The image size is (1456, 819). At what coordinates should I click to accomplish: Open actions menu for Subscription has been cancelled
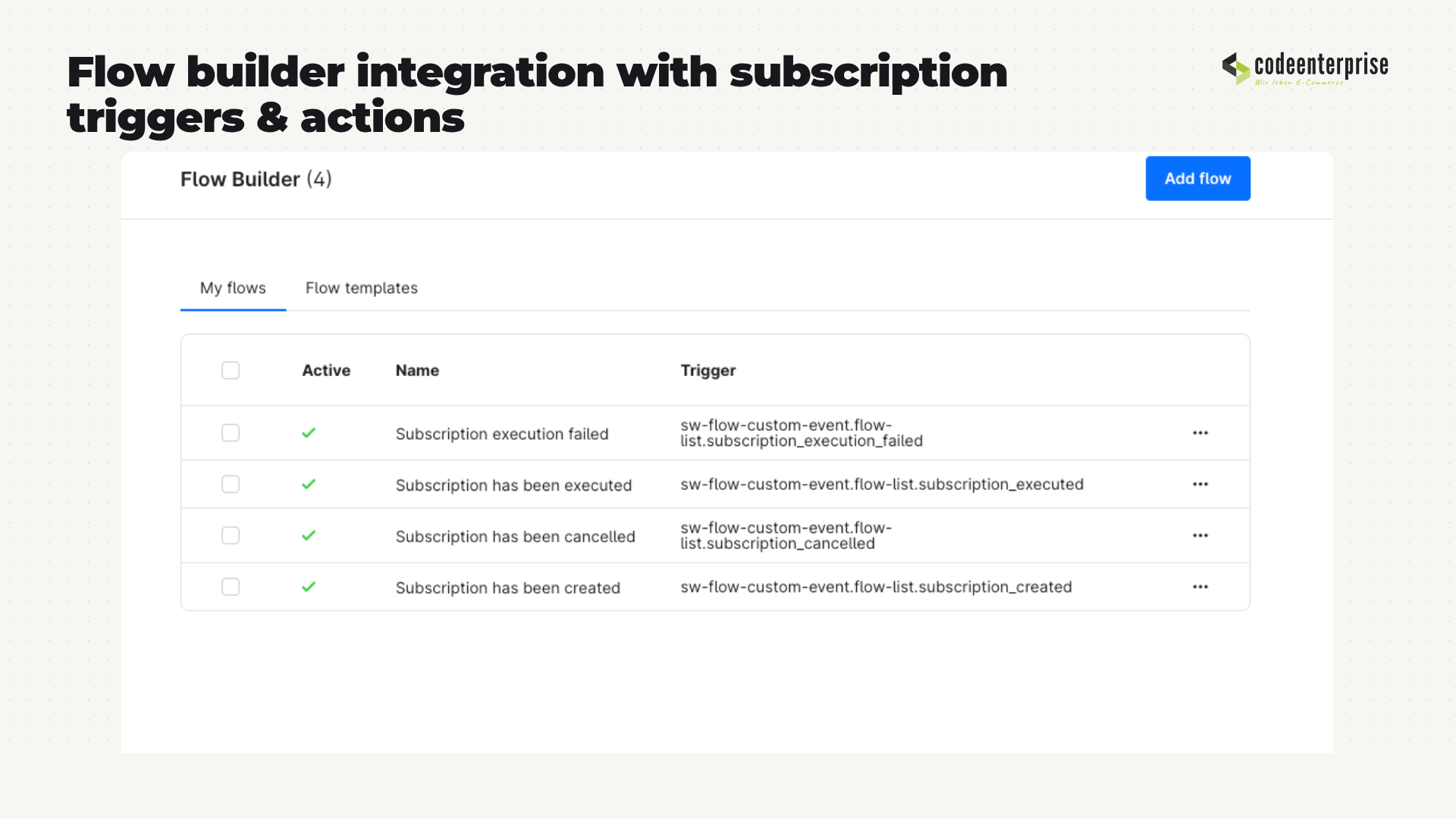(x=1200, y=535)
